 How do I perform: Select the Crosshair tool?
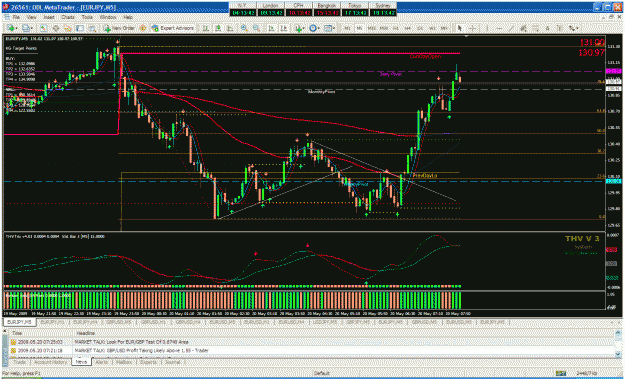point(472,28)
